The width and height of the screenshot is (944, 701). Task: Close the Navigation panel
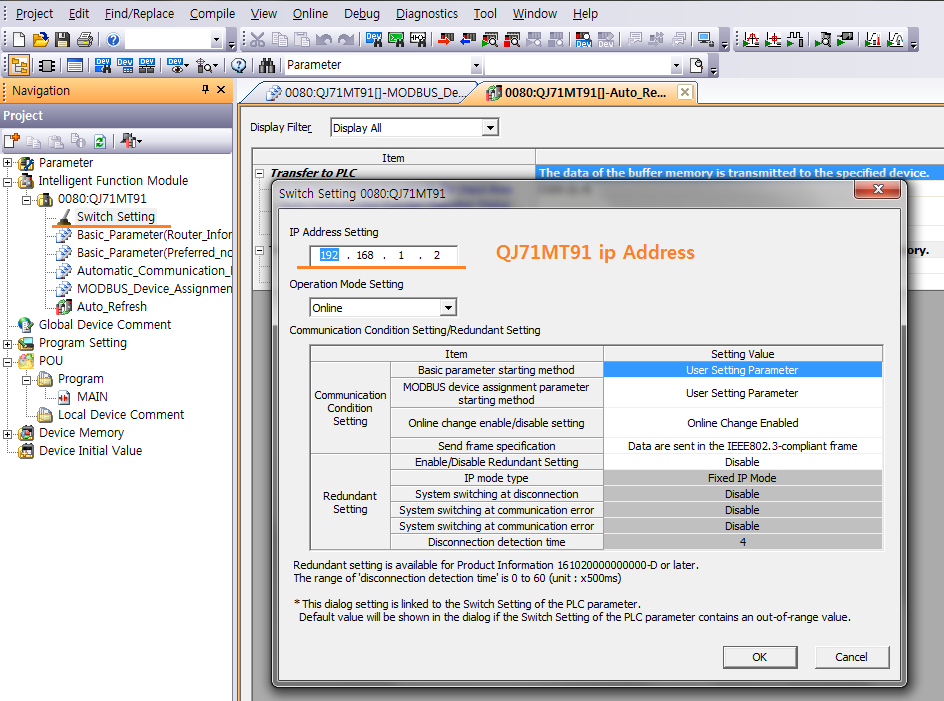click(221, 90)
